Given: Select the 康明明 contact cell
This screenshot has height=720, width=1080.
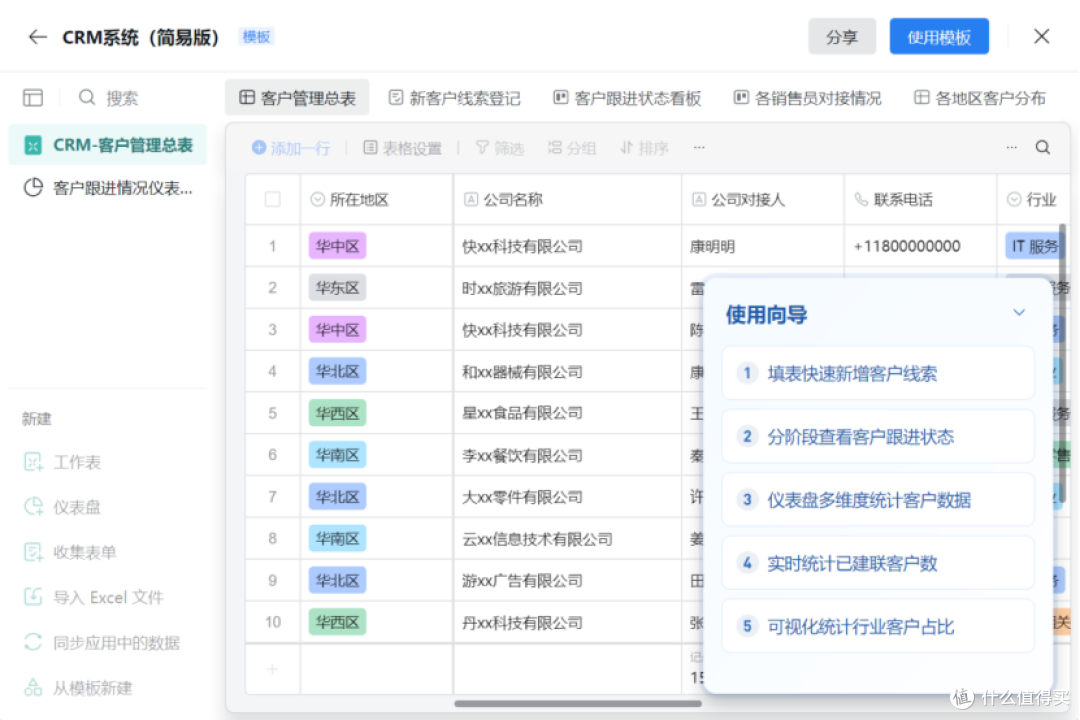Looking at the screenshot, I should (x=763, y=247).
